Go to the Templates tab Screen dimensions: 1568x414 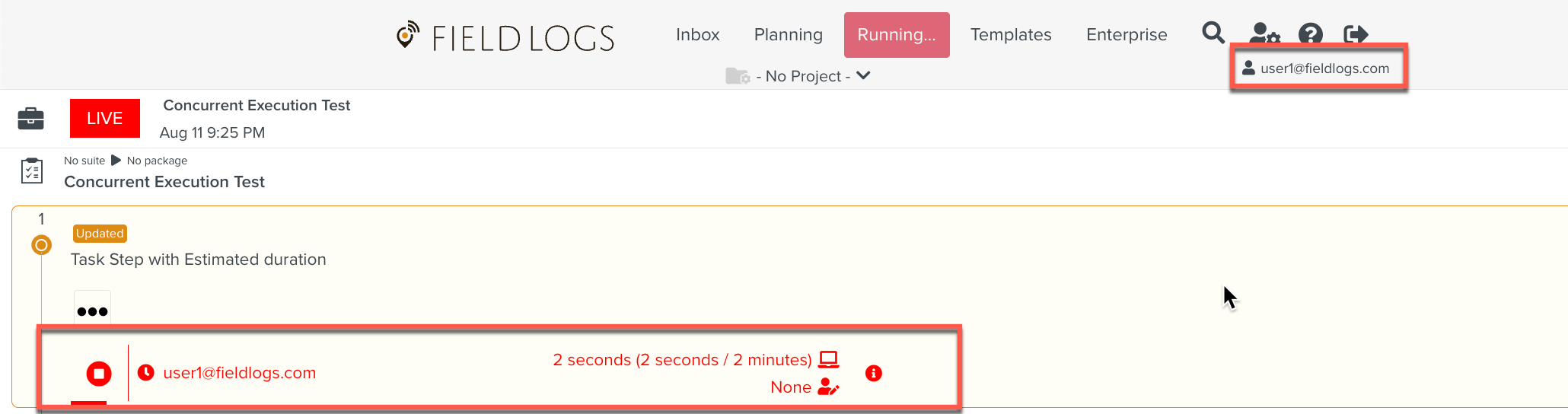1010,35
